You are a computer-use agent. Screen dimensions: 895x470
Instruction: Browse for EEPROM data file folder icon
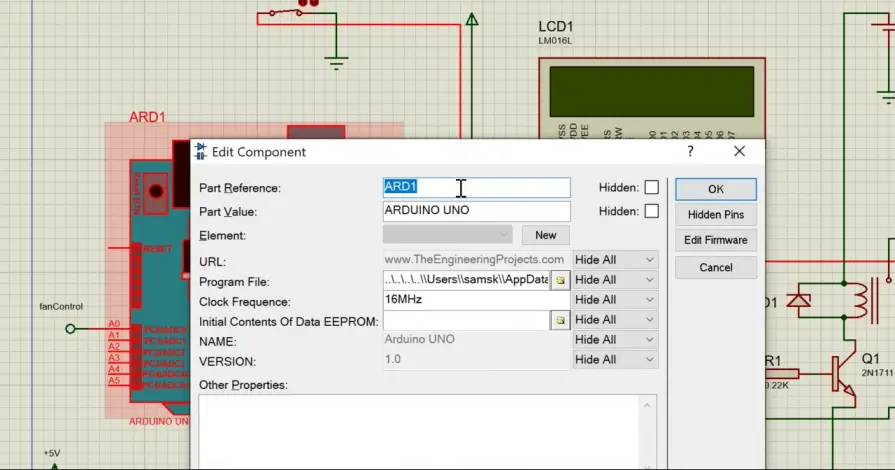click(560, 320)
